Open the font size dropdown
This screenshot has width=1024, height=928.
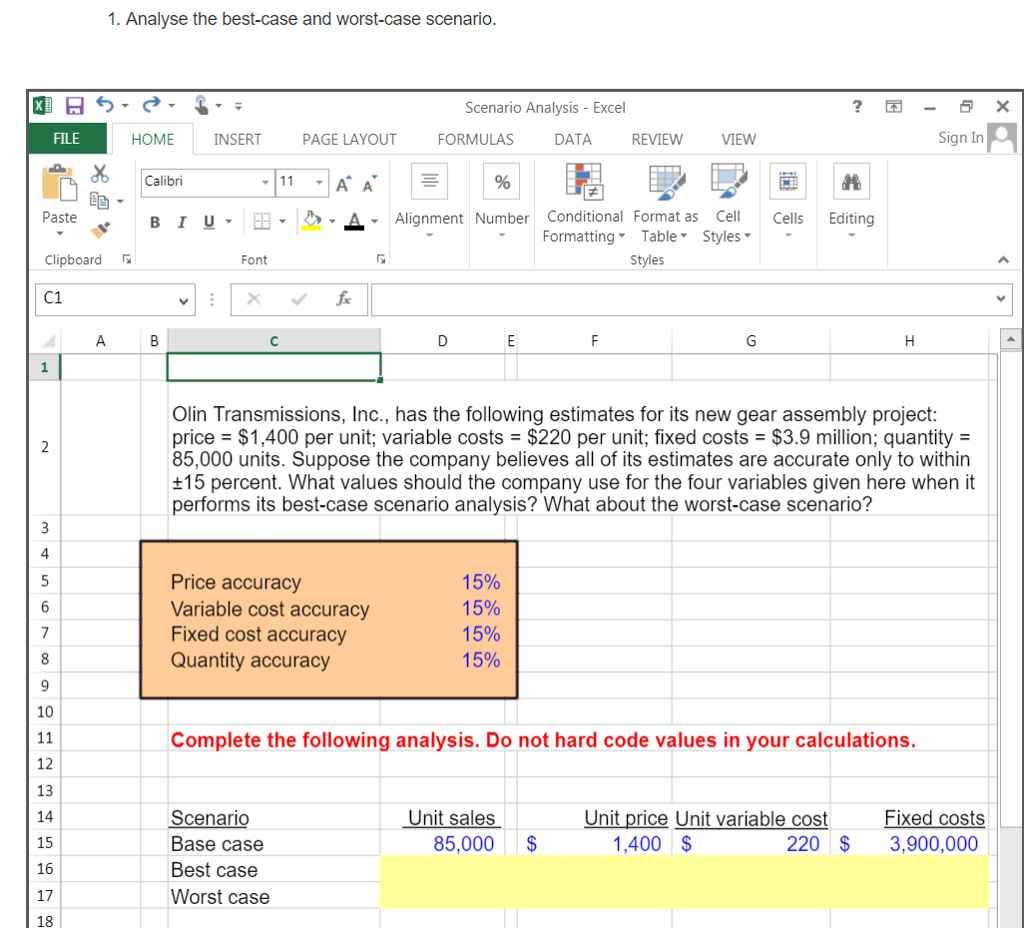click(319, 184)
